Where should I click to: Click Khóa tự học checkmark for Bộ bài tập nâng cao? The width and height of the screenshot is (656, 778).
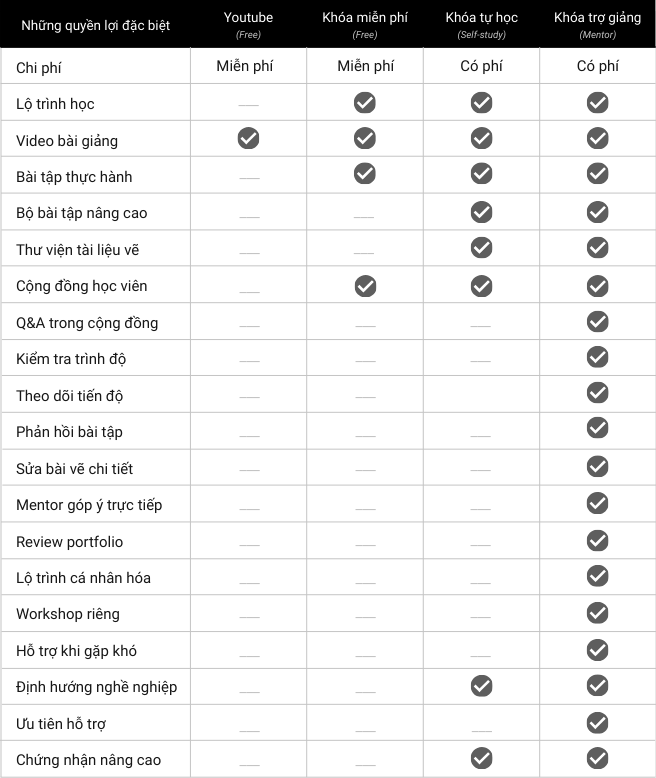click(x=481, y=212)
